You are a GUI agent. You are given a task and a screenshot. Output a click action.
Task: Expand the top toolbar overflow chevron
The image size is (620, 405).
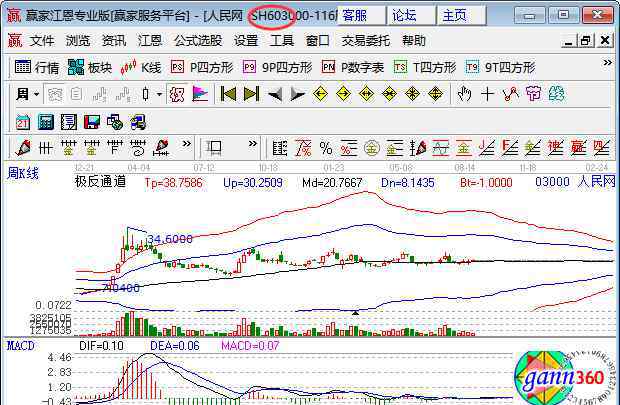[x=607, y=62]
